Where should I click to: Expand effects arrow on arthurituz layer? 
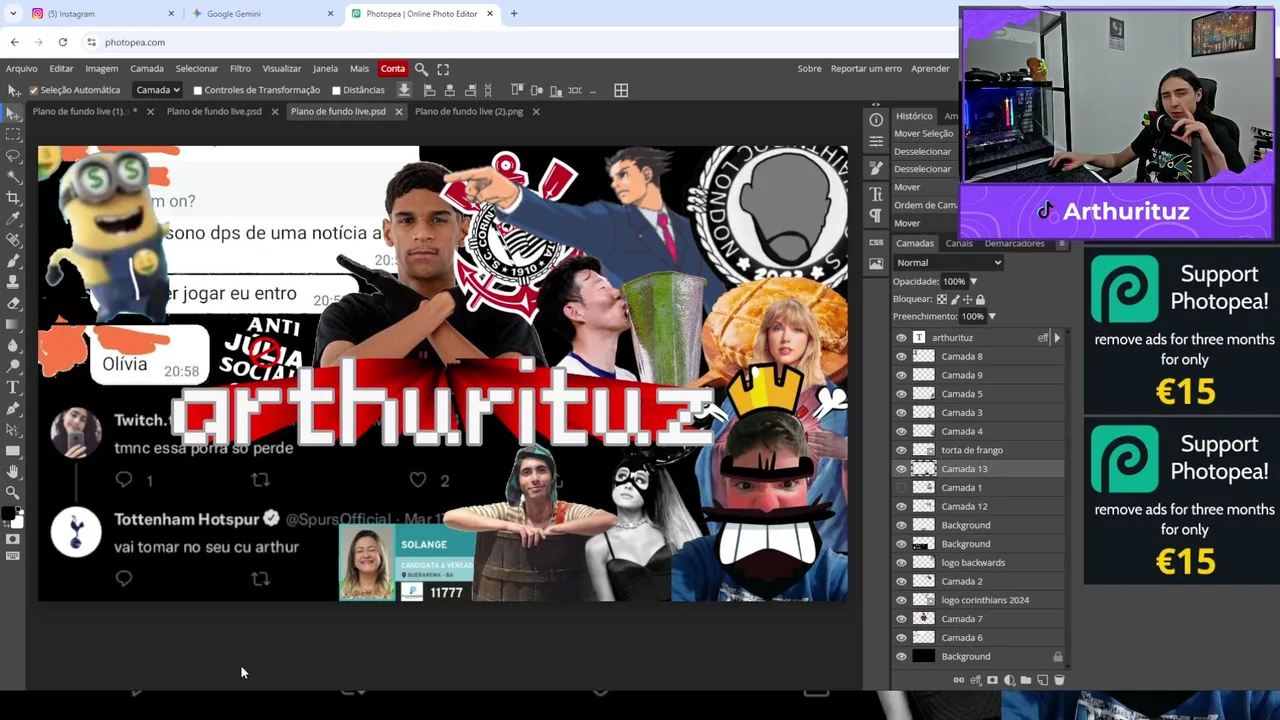[1057, 338]
